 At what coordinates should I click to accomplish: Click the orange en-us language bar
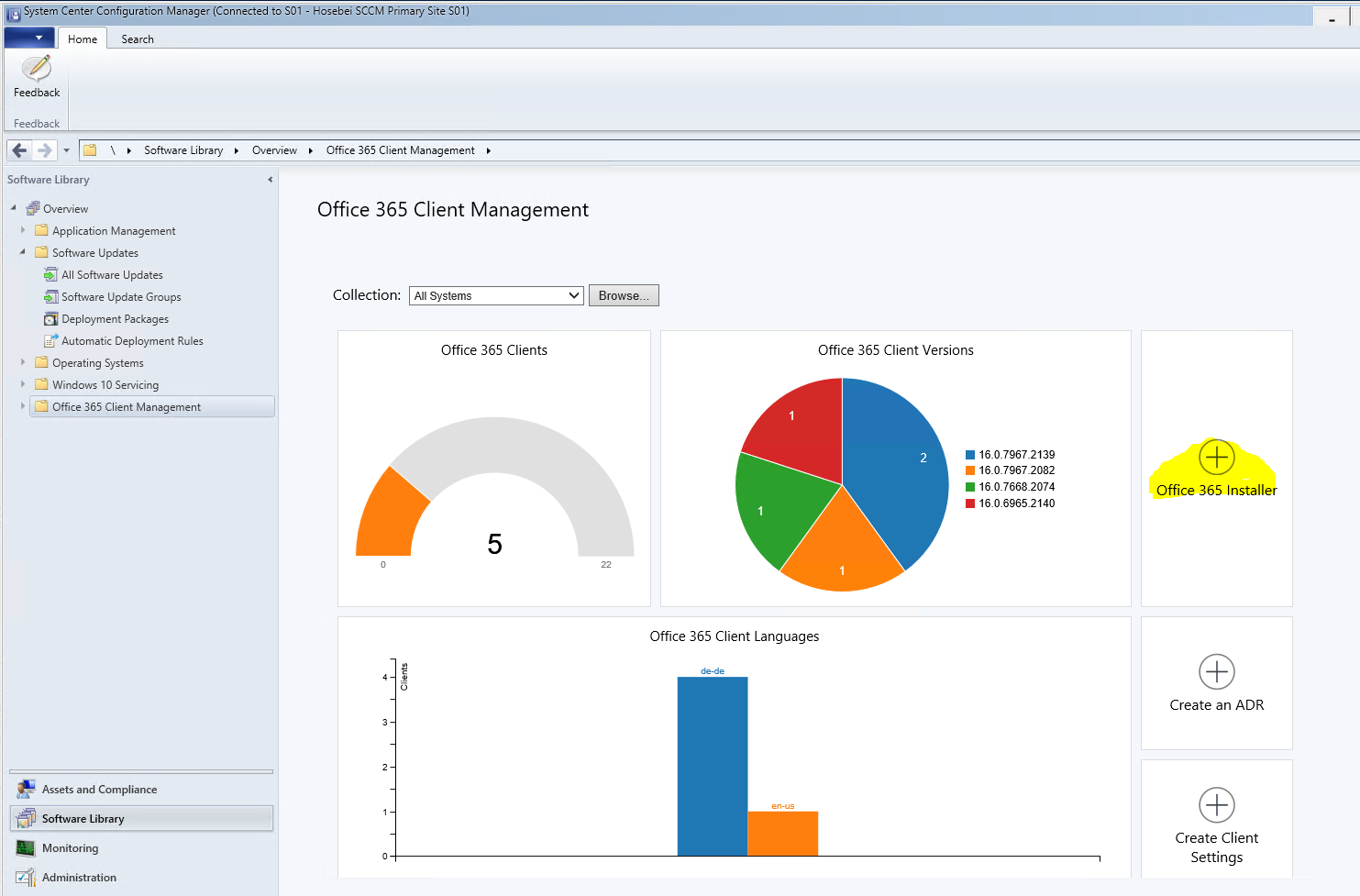pos(783,834)
